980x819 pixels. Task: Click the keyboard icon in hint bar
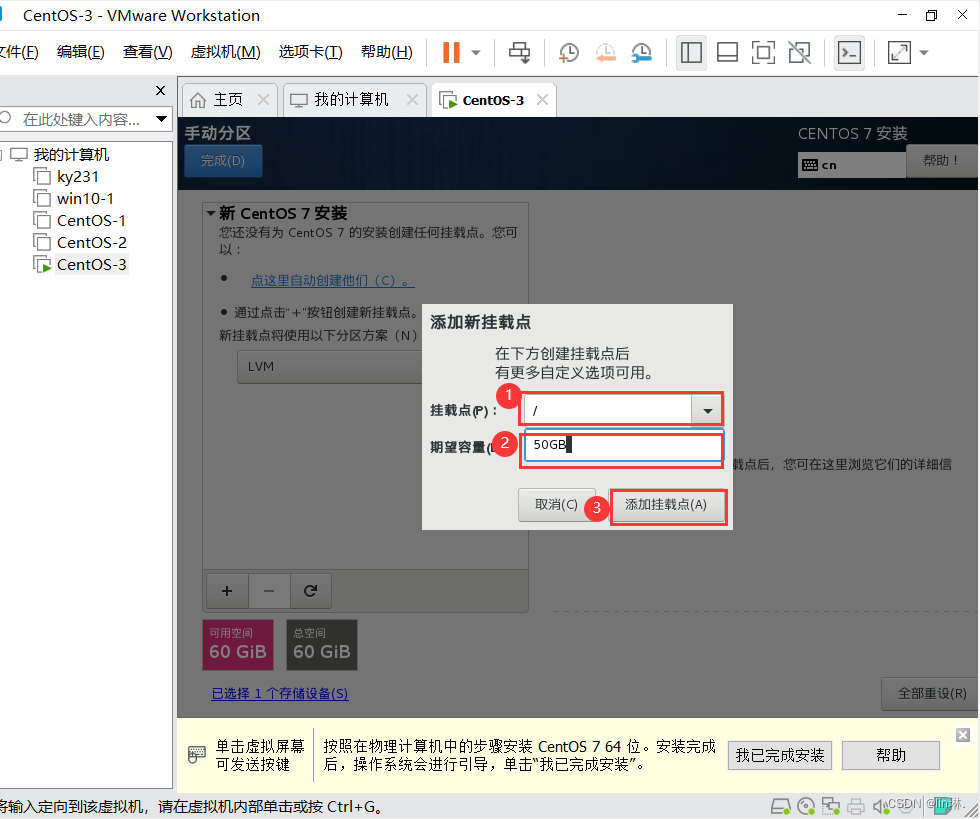(x=196, y=755)
